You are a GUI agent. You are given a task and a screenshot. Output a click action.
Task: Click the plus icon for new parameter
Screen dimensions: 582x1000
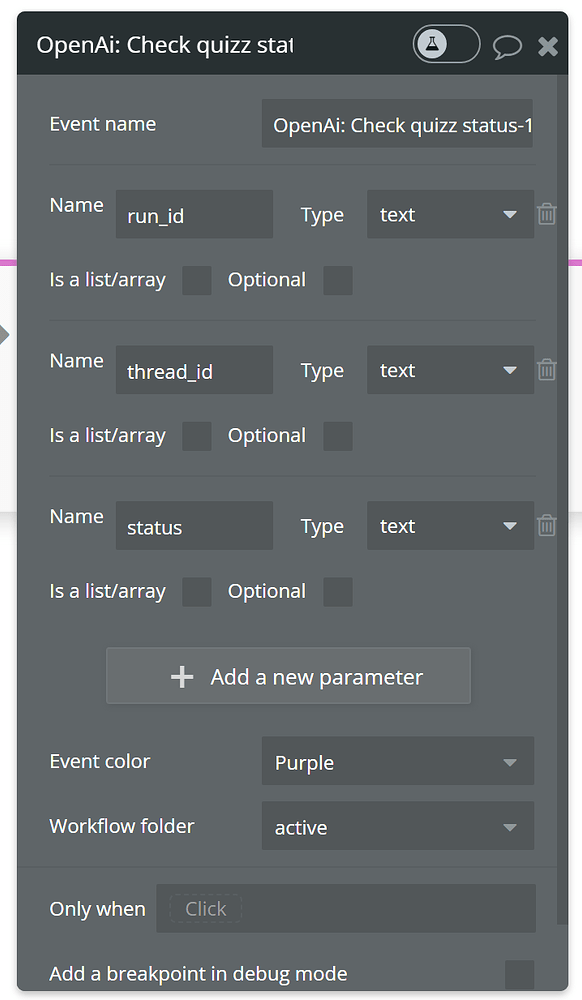(182, 677)
